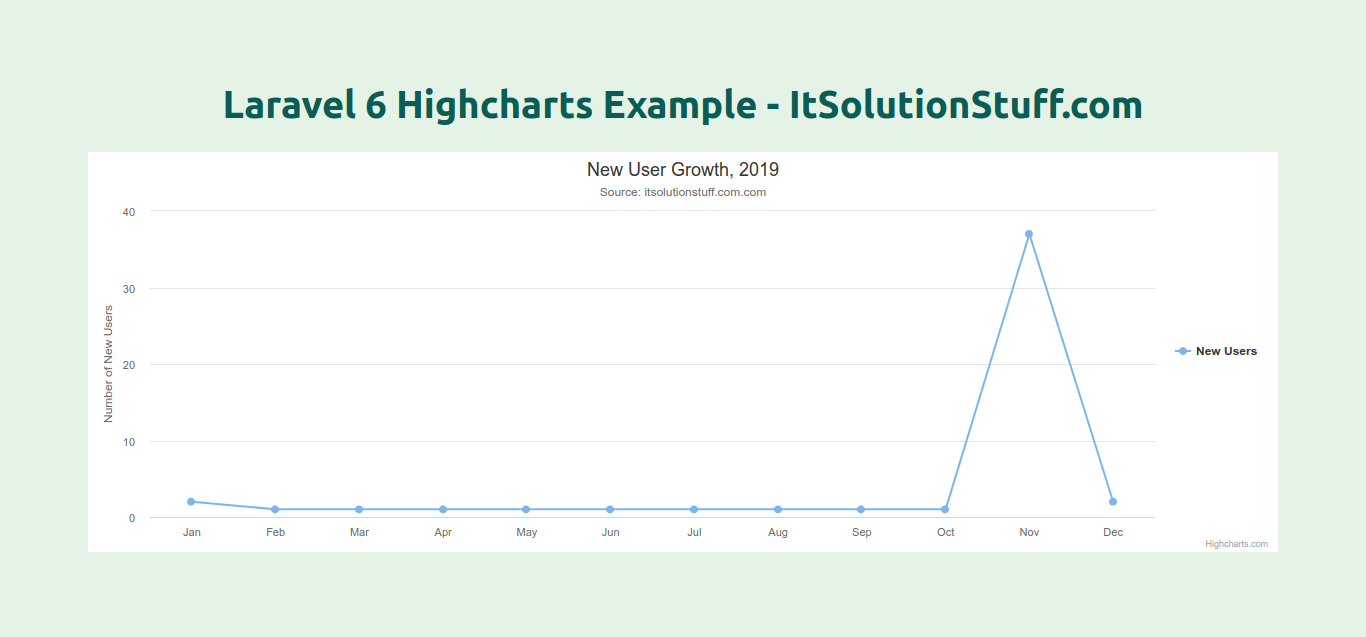Click the Source: itsolutionstuff.com.com subtitle
This screenshot has width=1366, height=637.
tap(683, 192)
